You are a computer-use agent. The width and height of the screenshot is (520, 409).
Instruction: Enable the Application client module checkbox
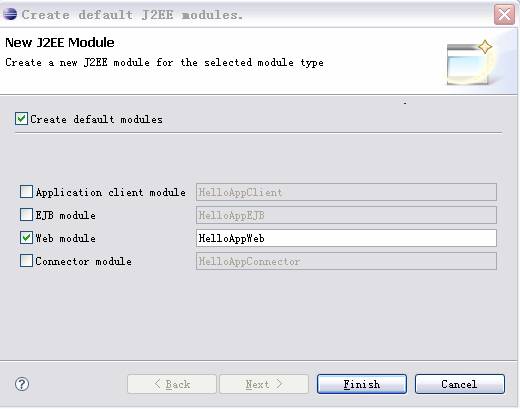click(x=26, y=192)
